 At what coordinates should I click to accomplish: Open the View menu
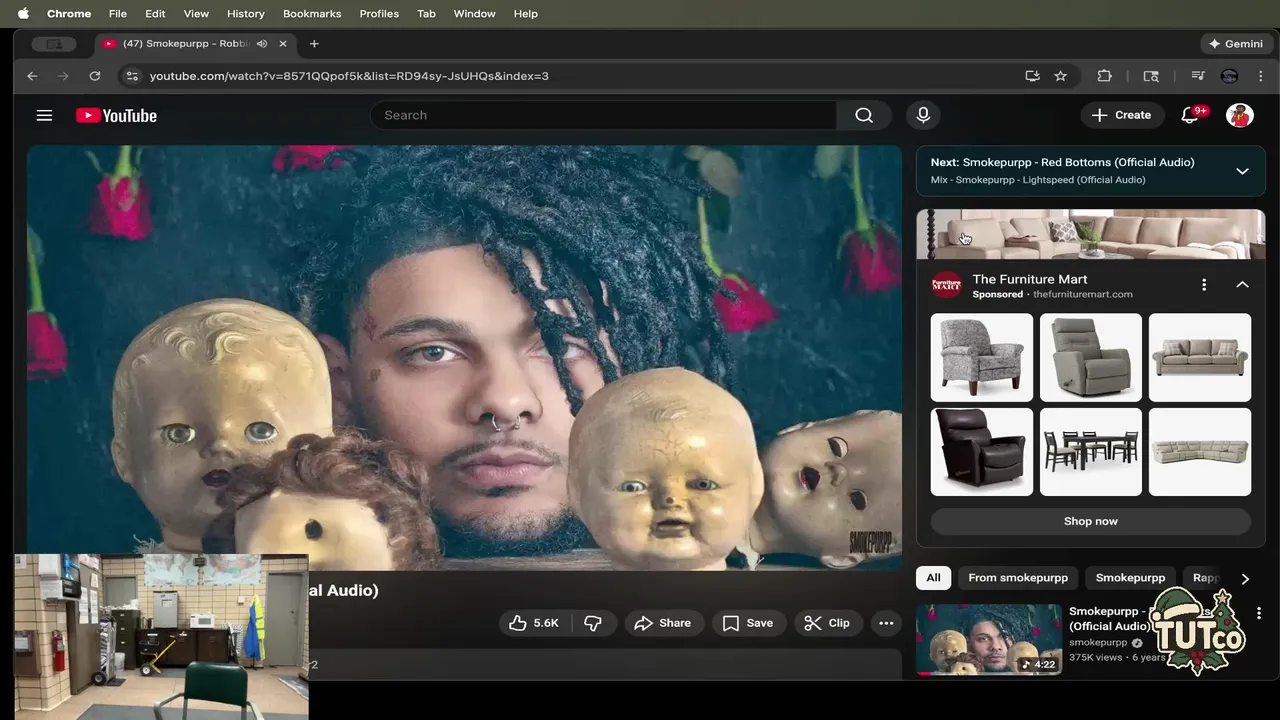pyautogui.click(x=196, y=14)
